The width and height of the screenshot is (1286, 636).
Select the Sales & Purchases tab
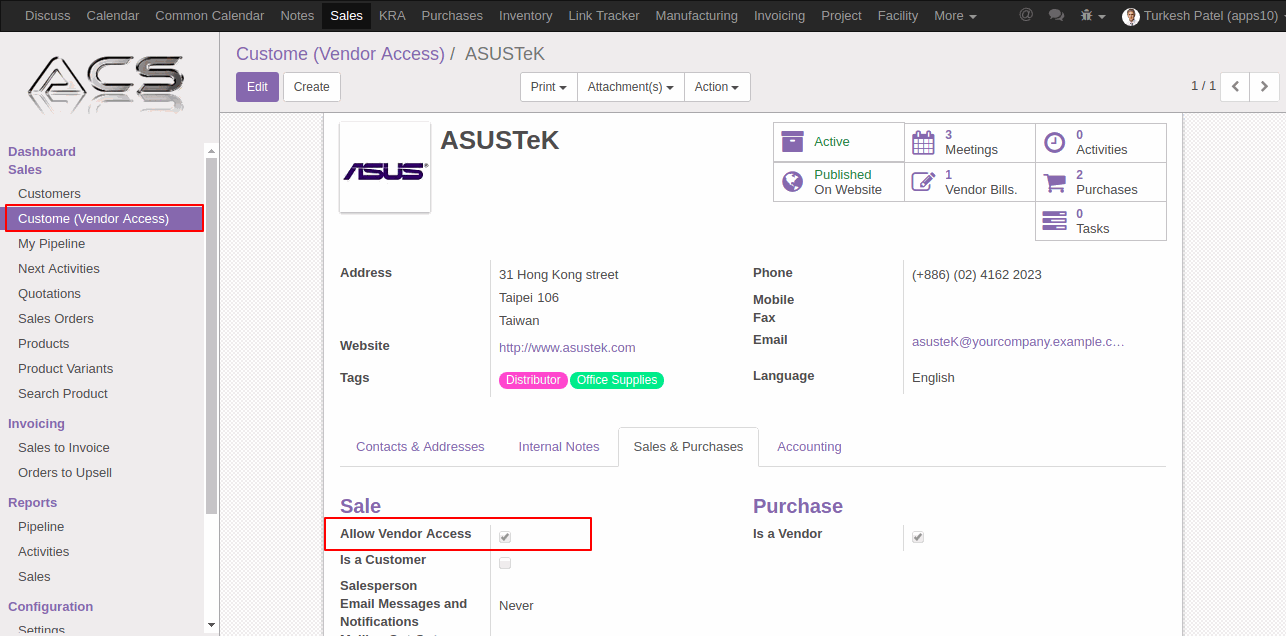pyautogui.click(x=688, y=447)
